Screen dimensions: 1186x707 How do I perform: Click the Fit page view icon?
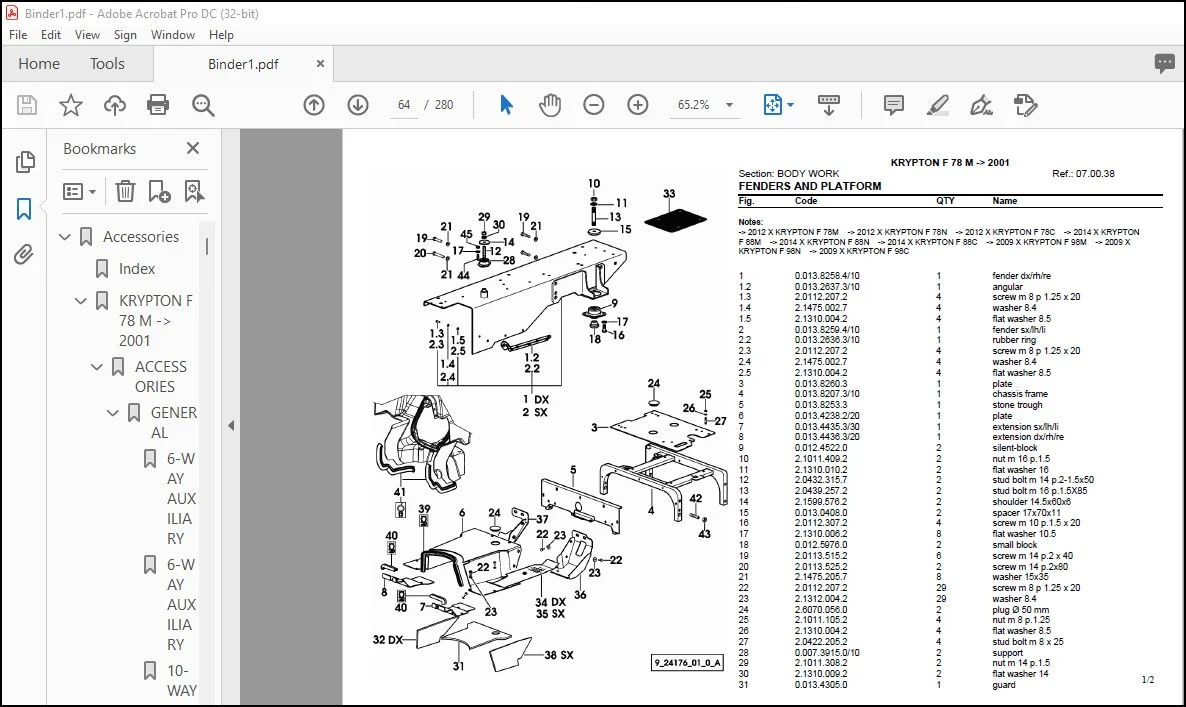[772, 105]
